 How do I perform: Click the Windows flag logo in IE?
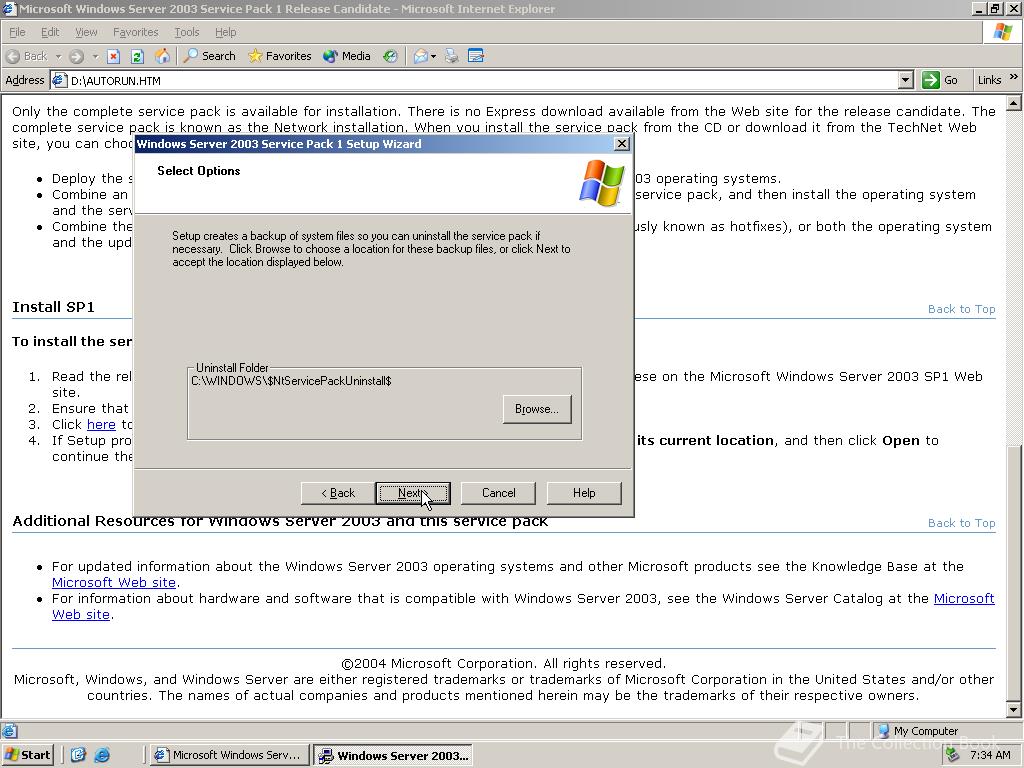(1002, 31)
